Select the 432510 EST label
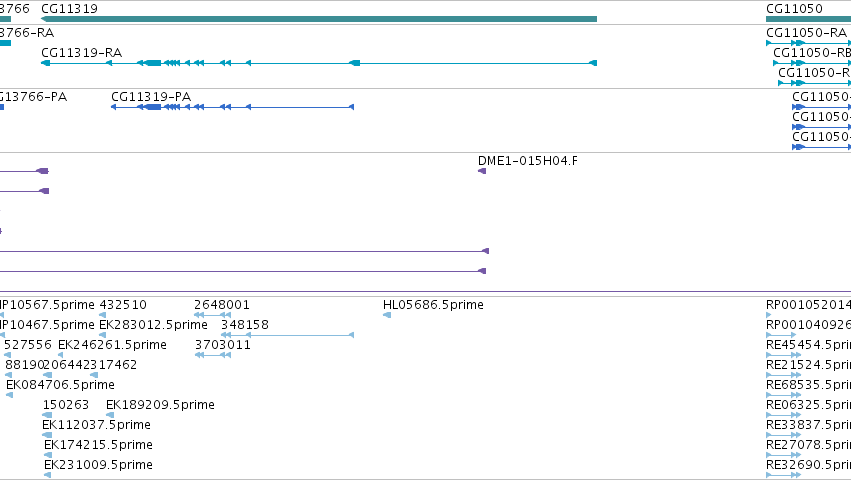851x480 pixels. click(123, 305)
